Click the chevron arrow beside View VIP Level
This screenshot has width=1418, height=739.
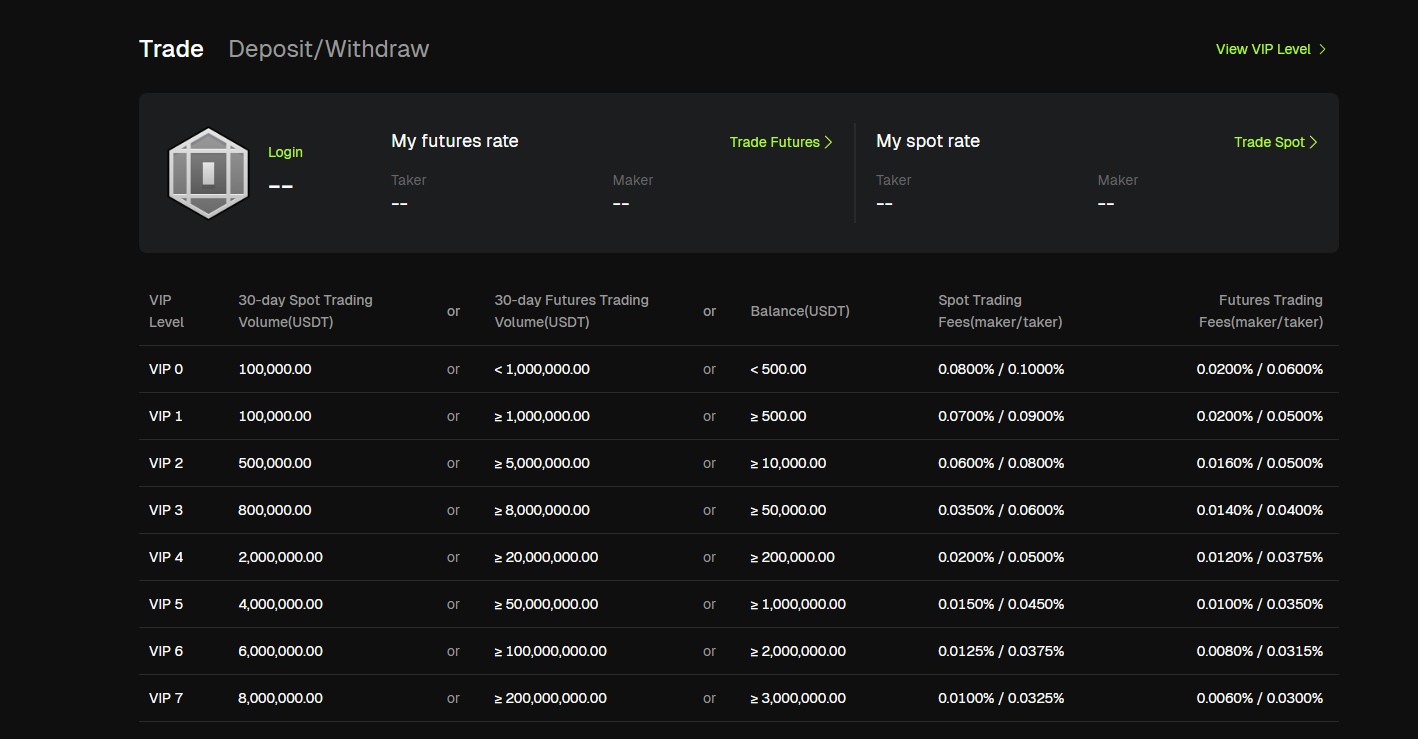pyautogui.click(x=1323, y=49)
